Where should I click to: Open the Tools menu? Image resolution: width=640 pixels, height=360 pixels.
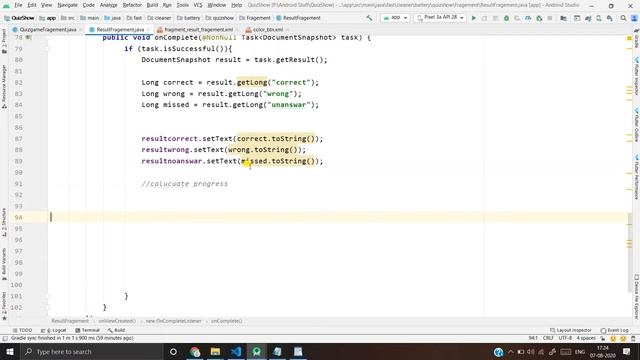[182, 5]
